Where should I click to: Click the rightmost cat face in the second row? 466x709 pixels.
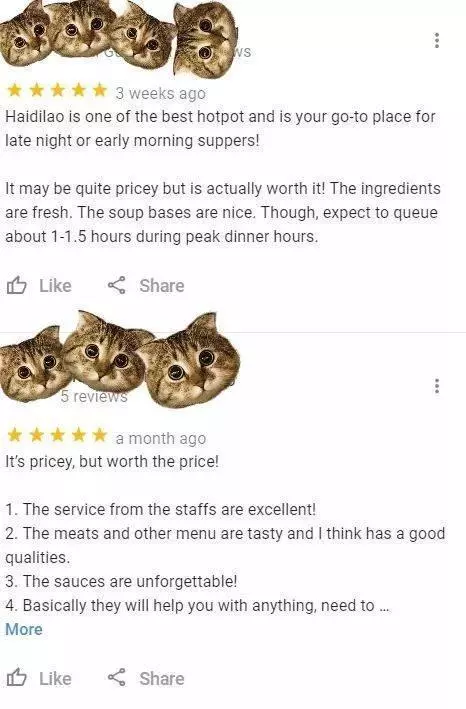pos(192,361)
